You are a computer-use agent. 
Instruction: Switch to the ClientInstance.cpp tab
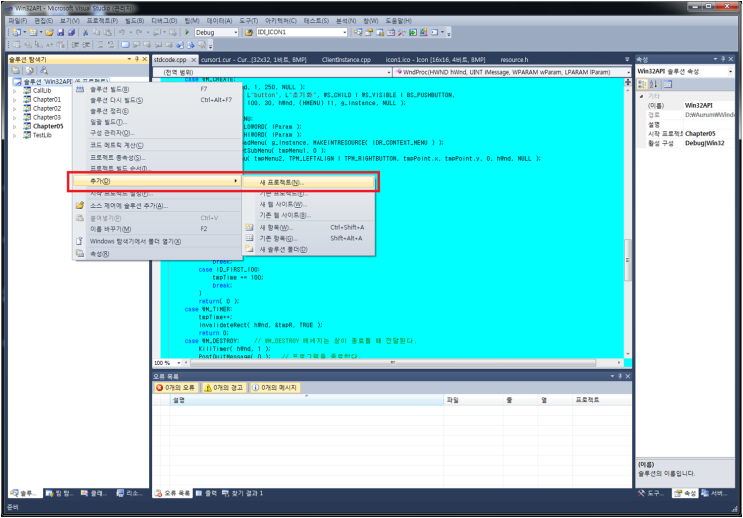pyautogui.click(x=346, y=60)
